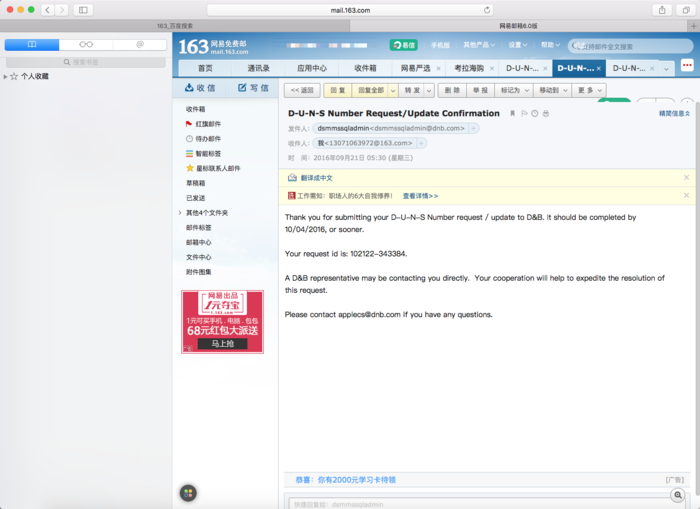
Task: Click 翻译成中文 translate link
Action: point(316,178)
